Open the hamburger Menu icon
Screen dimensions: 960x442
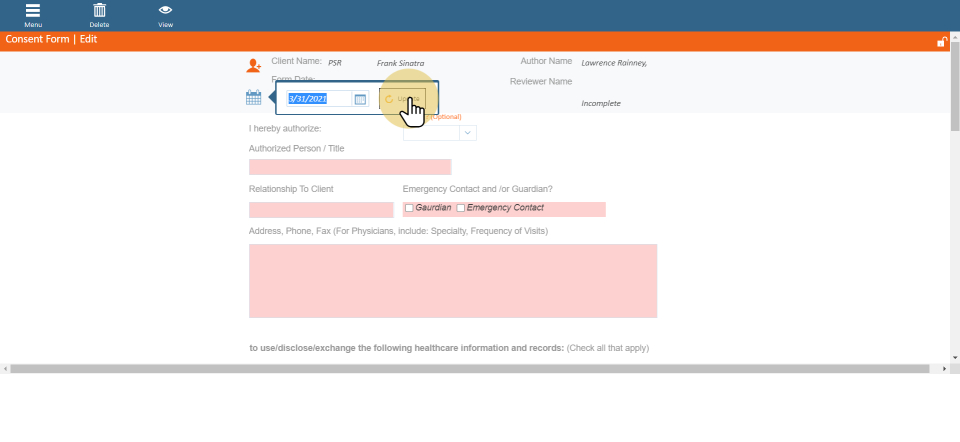(x=33, y=11)
